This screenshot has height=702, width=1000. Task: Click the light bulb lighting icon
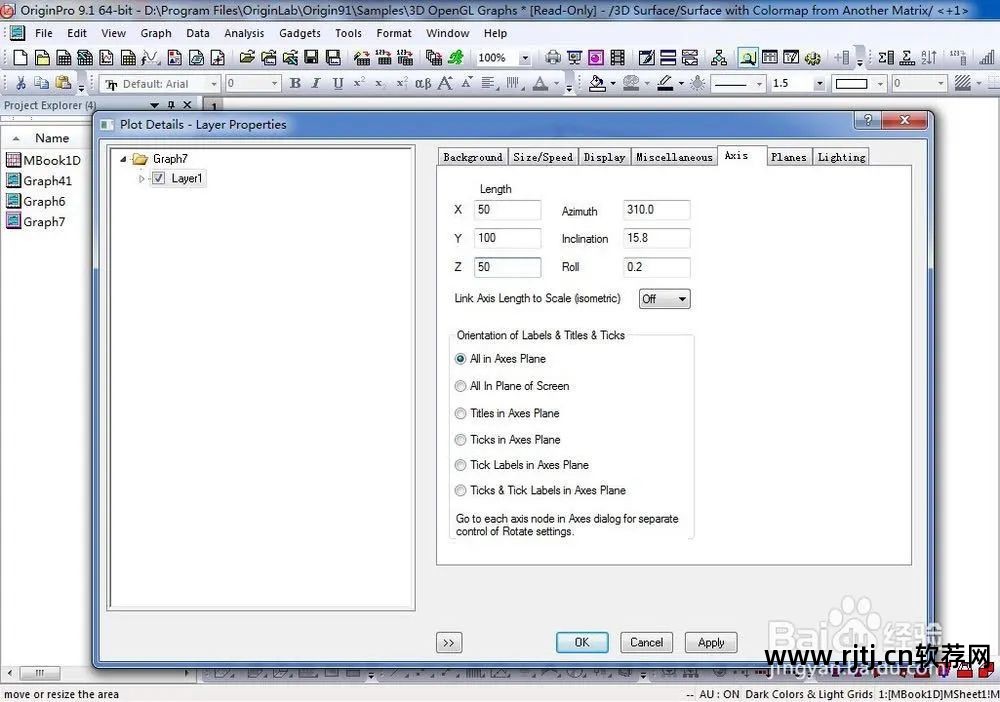click(698, 83)
